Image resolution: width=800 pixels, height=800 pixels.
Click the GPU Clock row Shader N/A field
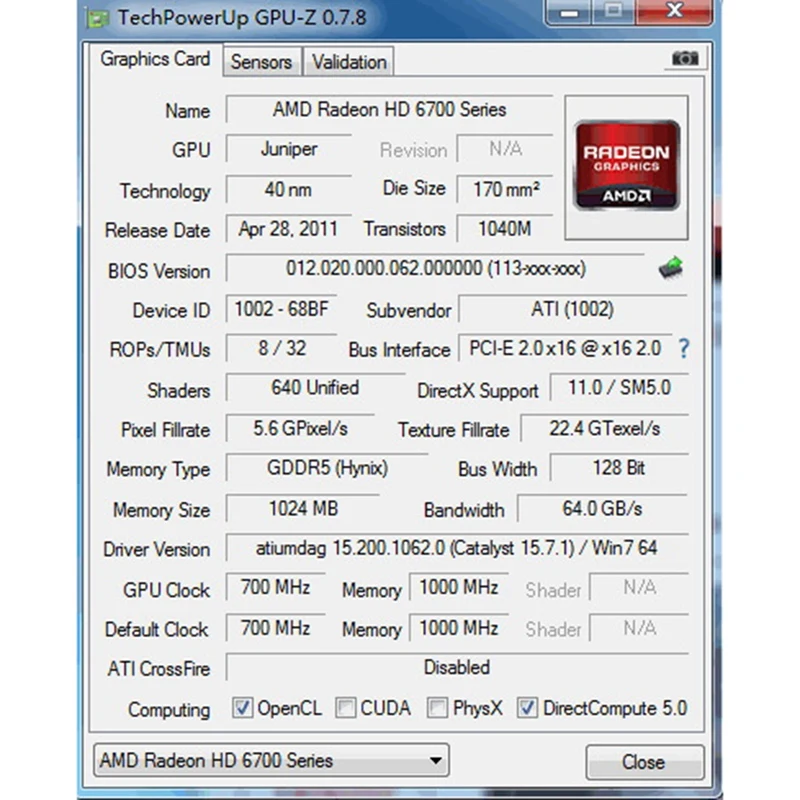(639, 587)
